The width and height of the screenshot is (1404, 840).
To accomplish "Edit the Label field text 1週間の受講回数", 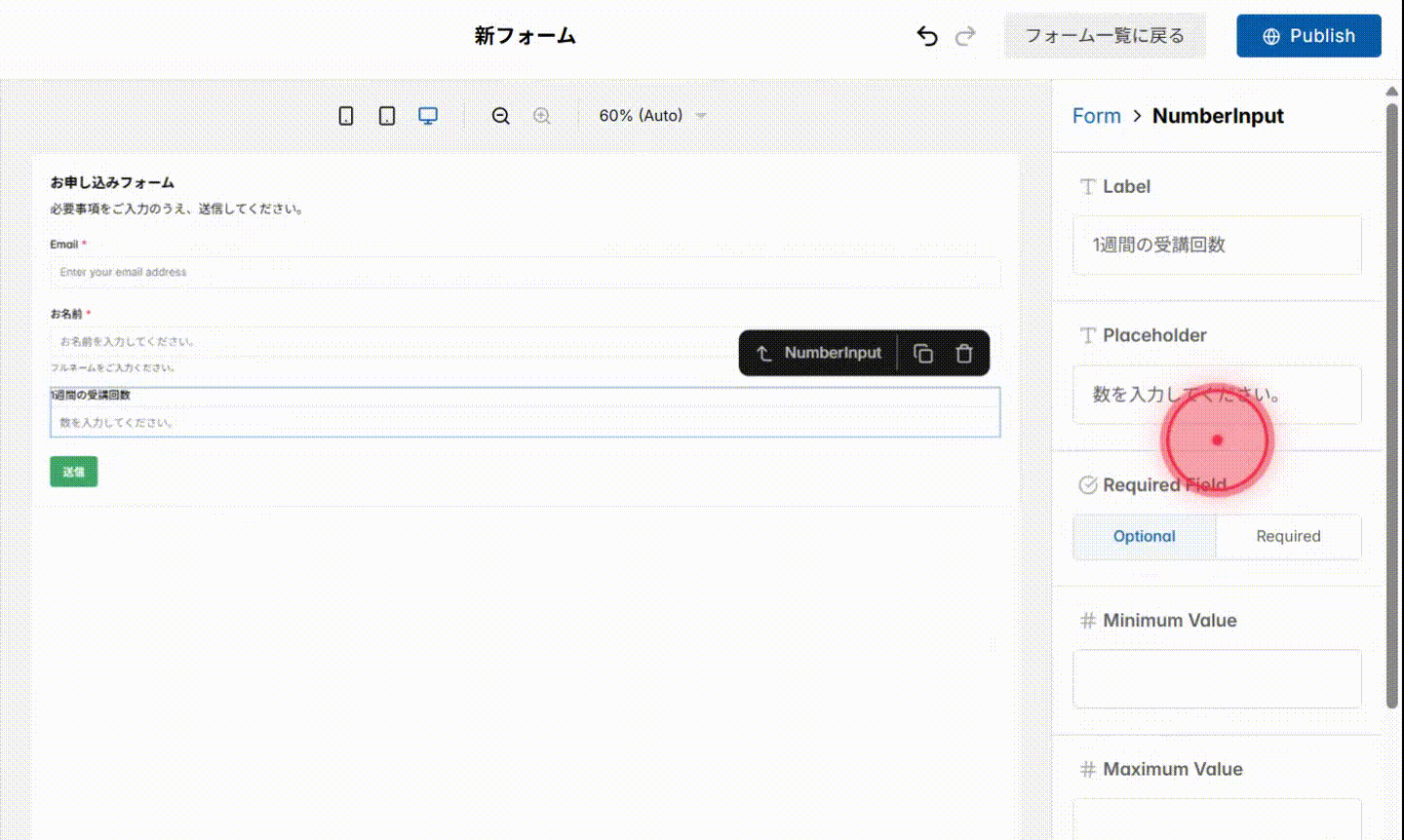I will pyautogui.click(x=1217, y=246).
